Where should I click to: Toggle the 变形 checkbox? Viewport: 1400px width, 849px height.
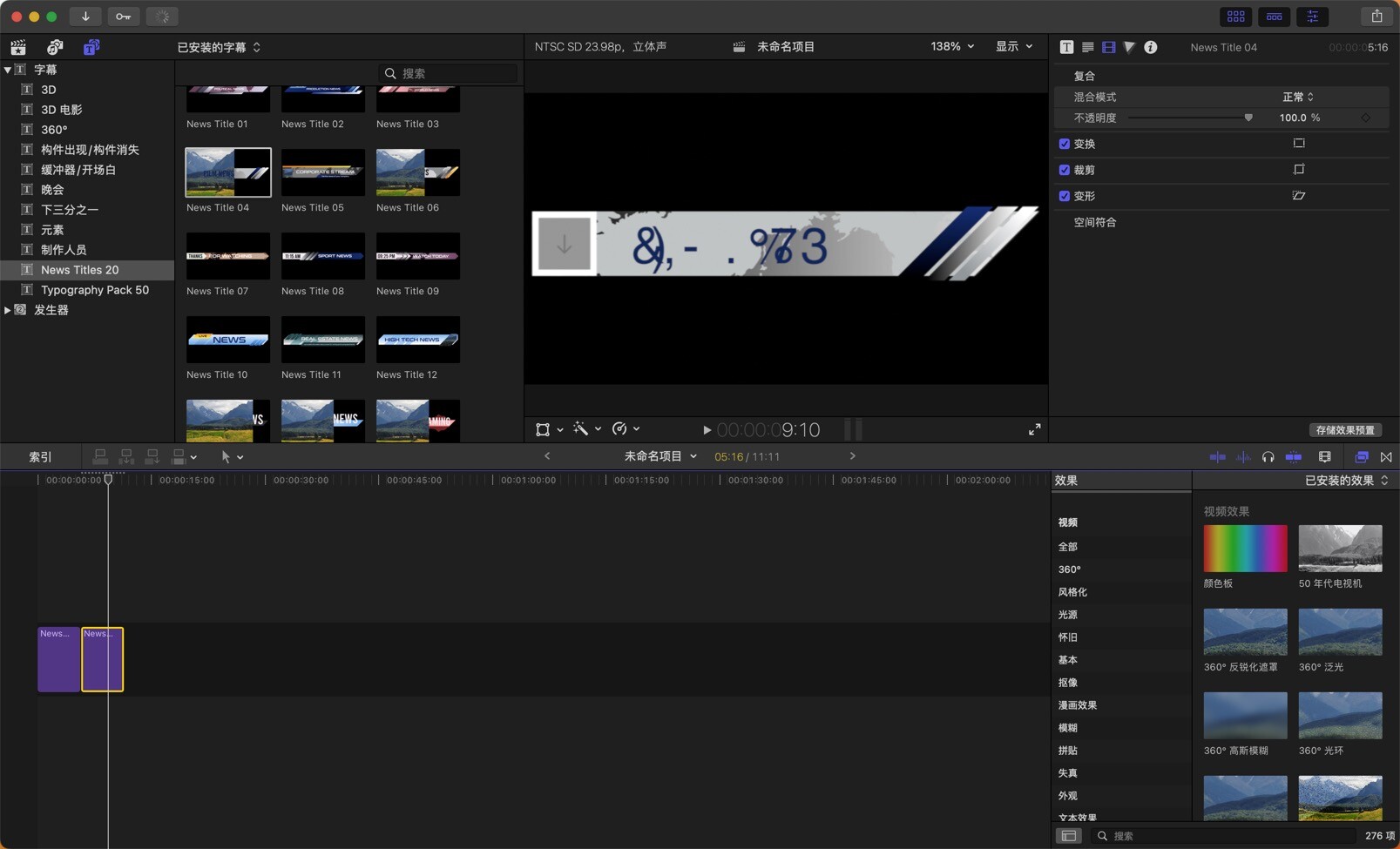1064,196
